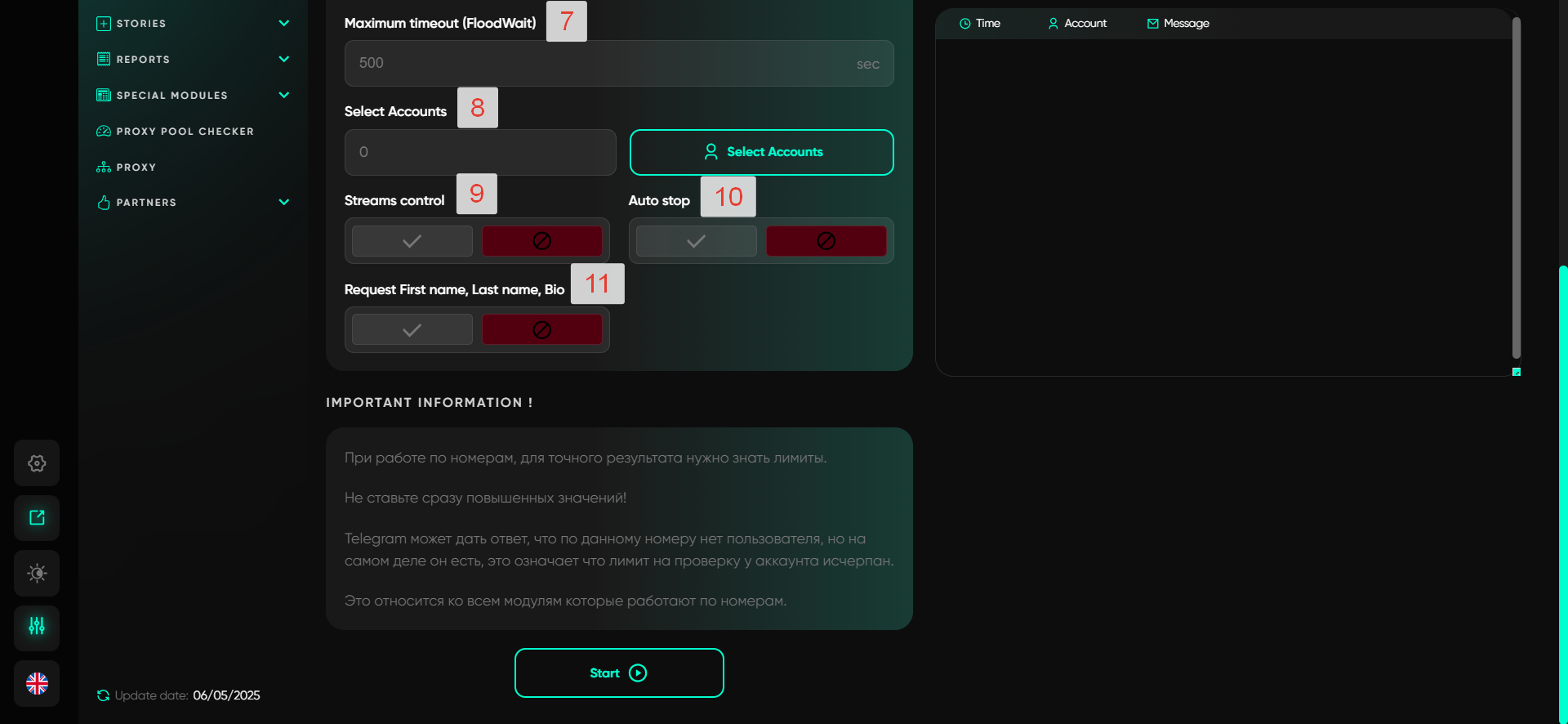The height and width of the screenshot is (724, 1568).
Task: Open the Proxy menu item
Action: [136, 168]
